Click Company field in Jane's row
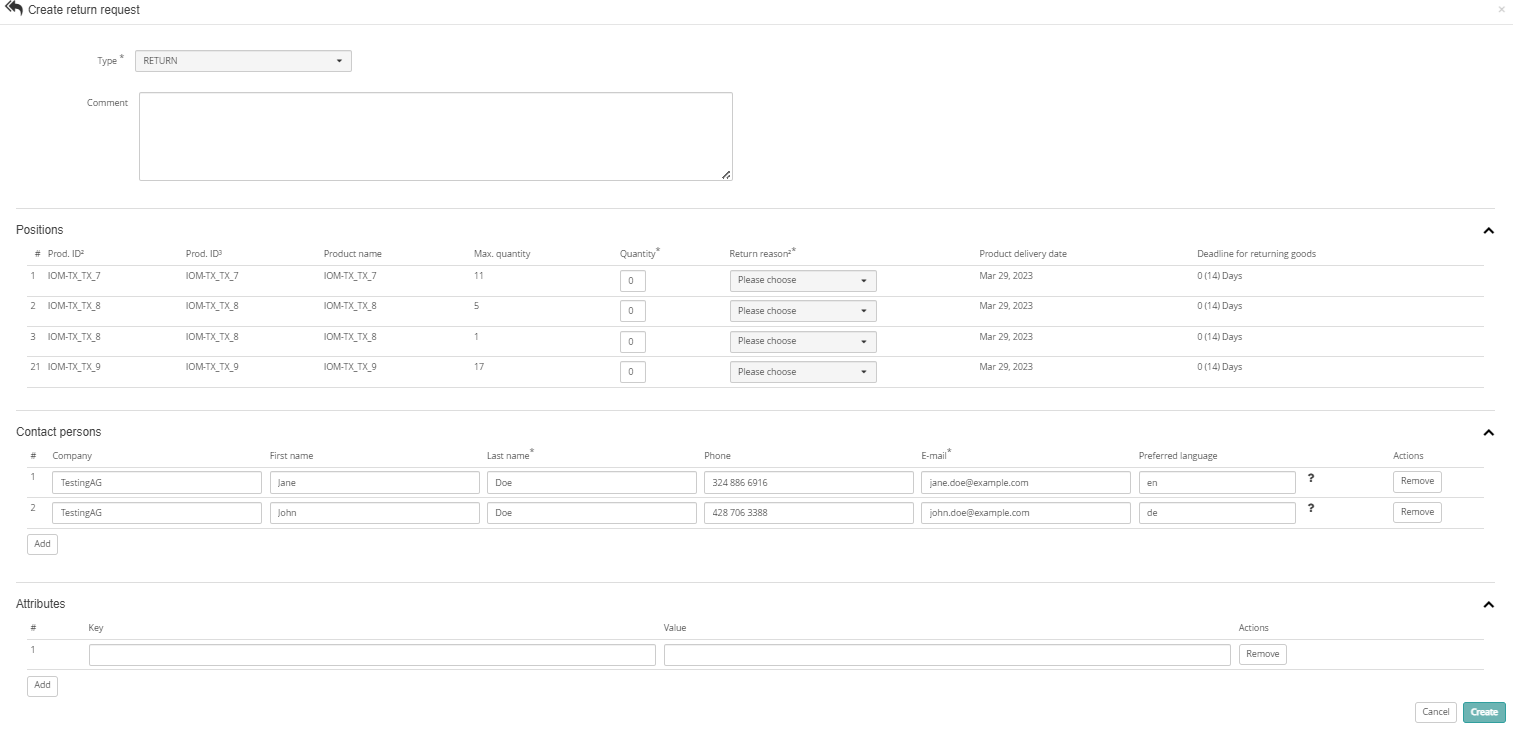Screen dimensions: 1514x730 (157, 482)
